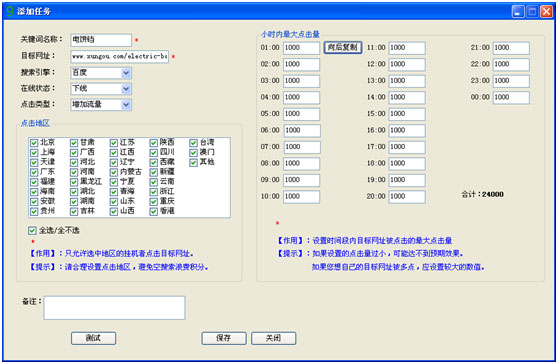Viewport: 558px width, 364px height.
Task: Click into the 备注 text area
Action: point(114,308)
